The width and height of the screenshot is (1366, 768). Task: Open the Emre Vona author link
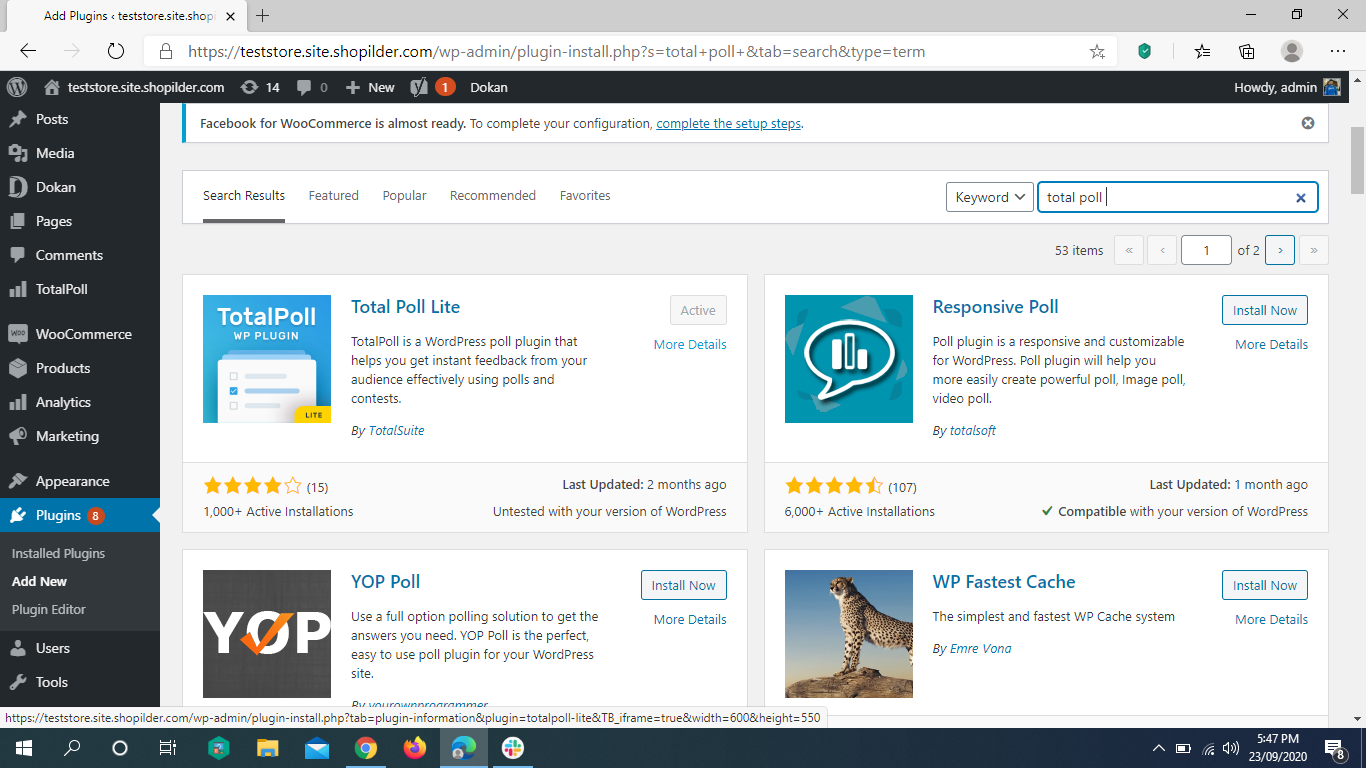click(980, 648)
